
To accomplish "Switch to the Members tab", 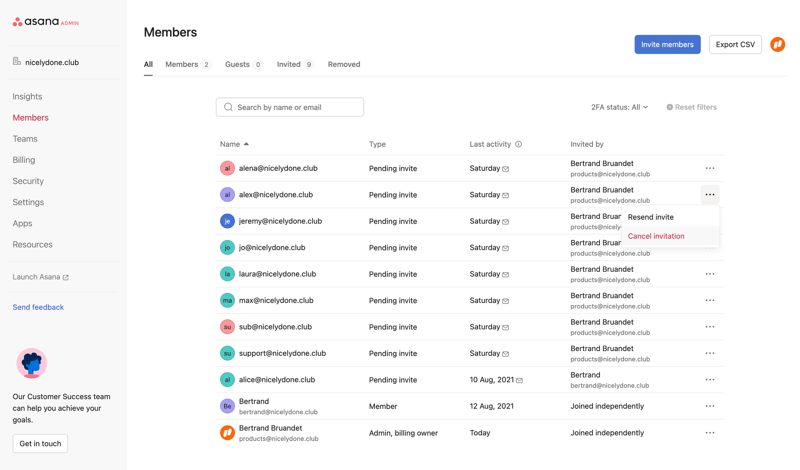I will (187, 64).
